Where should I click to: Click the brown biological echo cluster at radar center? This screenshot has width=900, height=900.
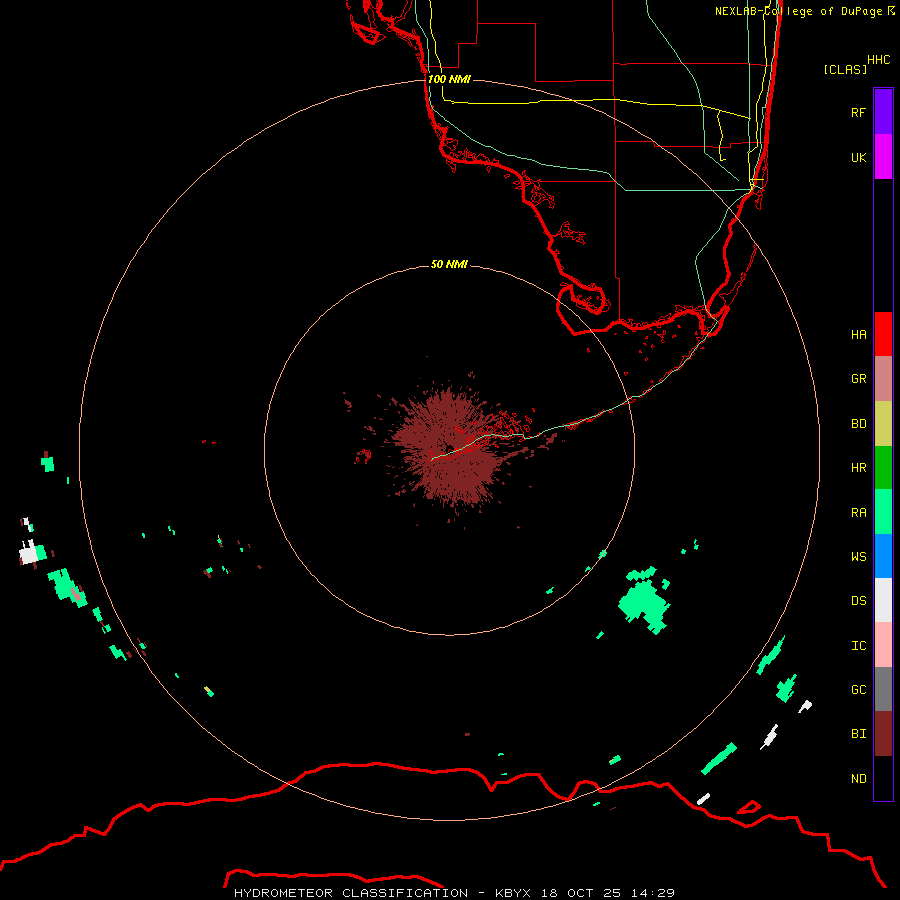coord(449,451)
